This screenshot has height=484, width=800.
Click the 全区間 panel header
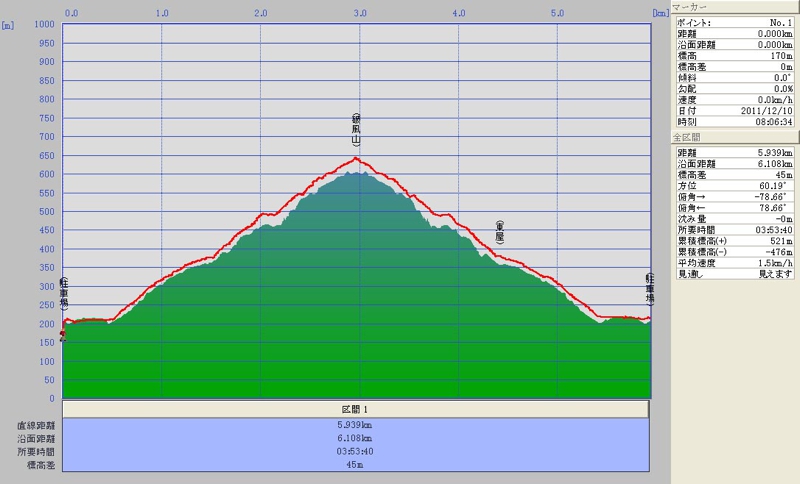734,136
